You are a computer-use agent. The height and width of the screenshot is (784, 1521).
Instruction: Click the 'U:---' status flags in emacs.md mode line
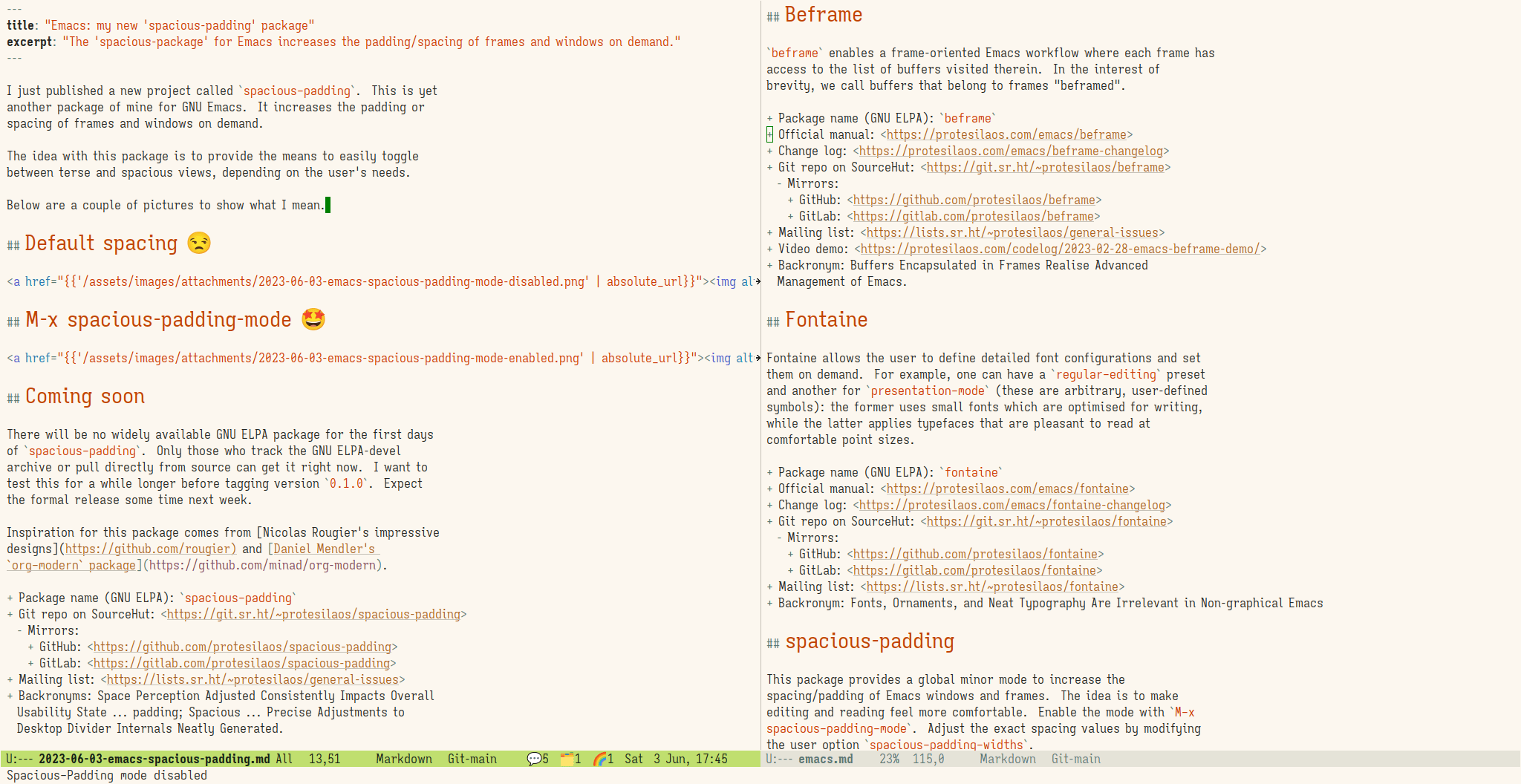[x=780, y=759]
